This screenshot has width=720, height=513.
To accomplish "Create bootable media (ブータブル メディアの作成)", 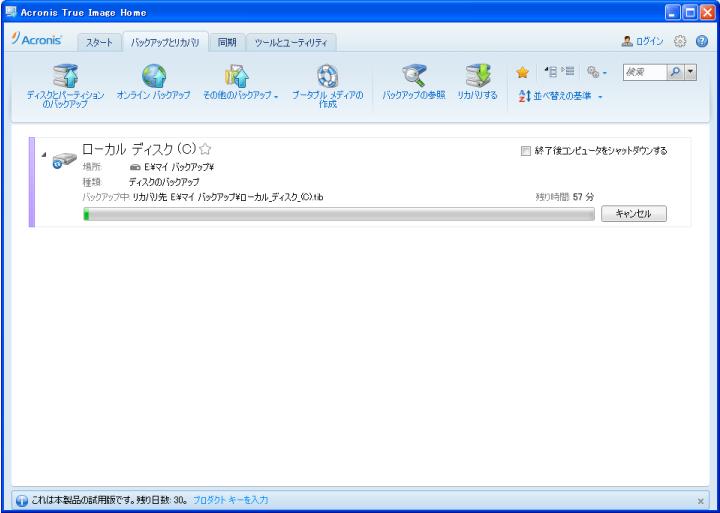I will 327,86.
